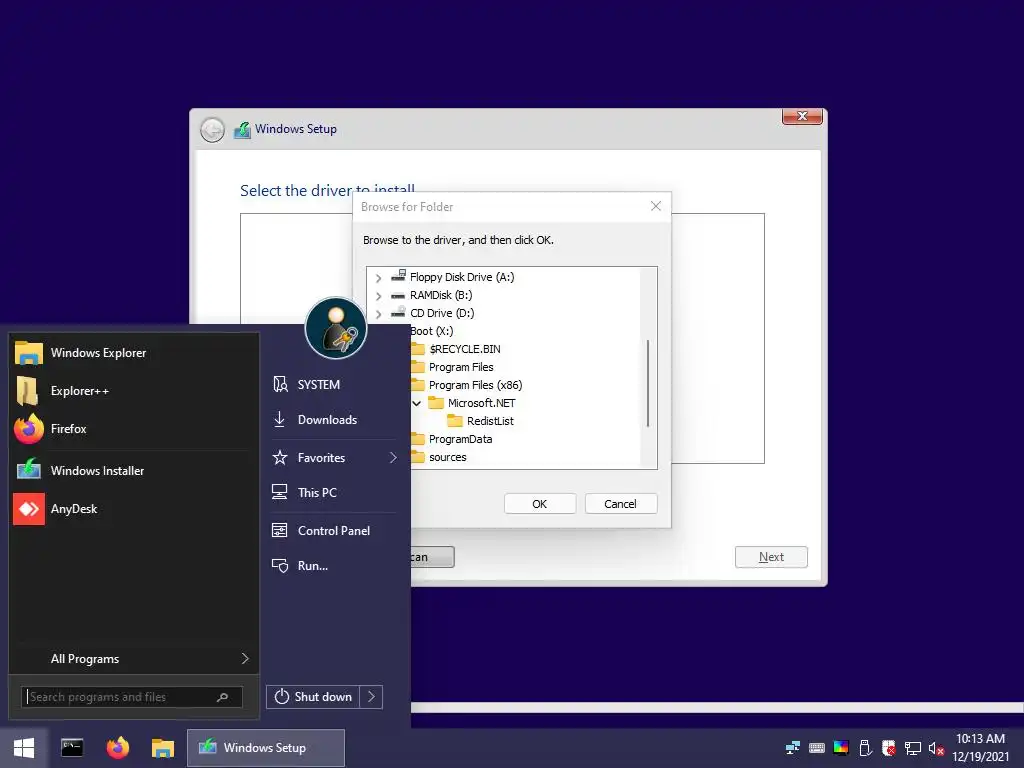Select the sources folder

pyautogui.click(x=448, y=457)
